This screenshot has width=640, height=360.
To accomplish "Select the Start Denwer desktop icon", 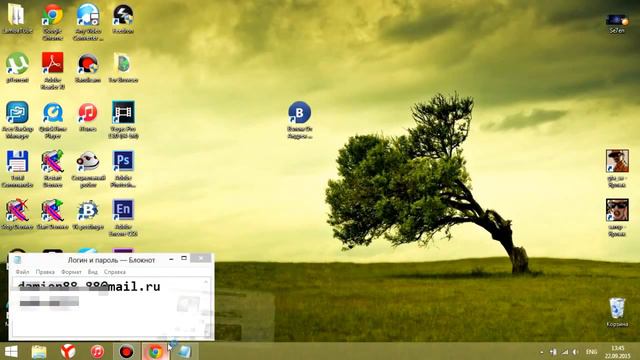I will (x=53, y=214).
